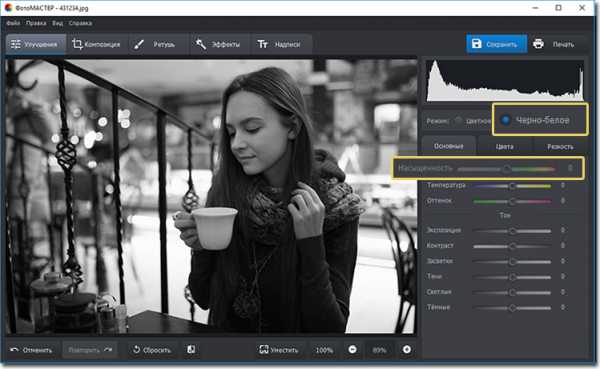The image size is (600, 369).
Task: Select the Черно-белое radio button
Action: [x=505, y=120]
